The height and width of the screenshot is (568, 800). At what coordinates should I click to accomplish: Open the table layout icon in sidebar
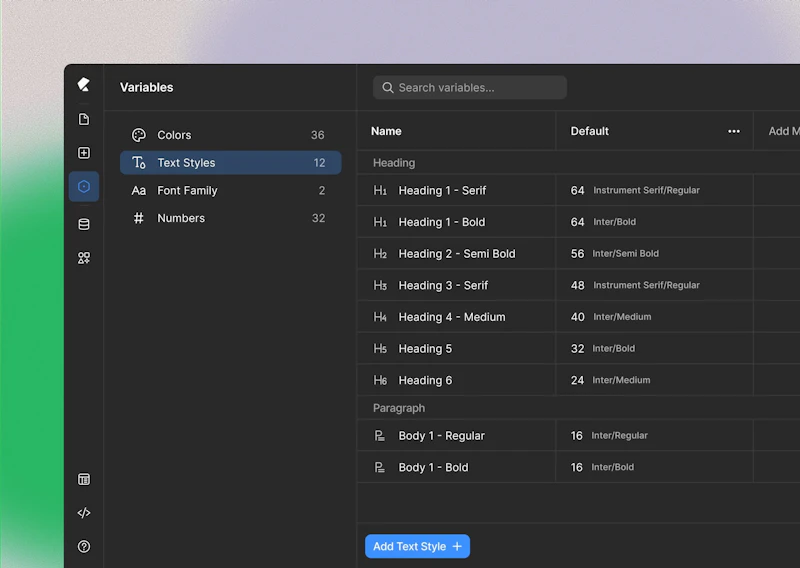tap(84, 479)
